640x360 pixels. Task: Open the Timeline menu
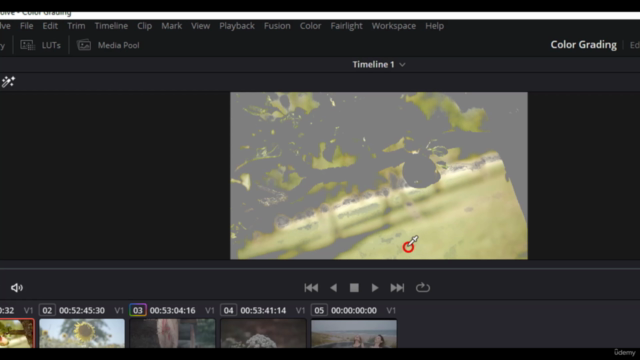111,26
